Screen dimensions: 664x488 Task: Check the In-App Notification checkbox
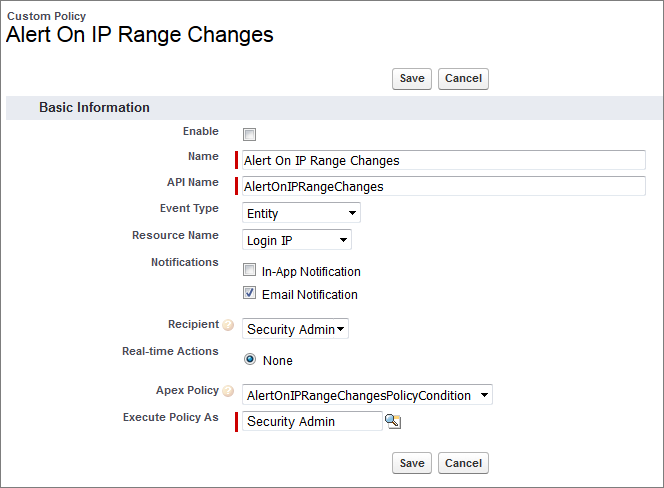click(249, 269)
